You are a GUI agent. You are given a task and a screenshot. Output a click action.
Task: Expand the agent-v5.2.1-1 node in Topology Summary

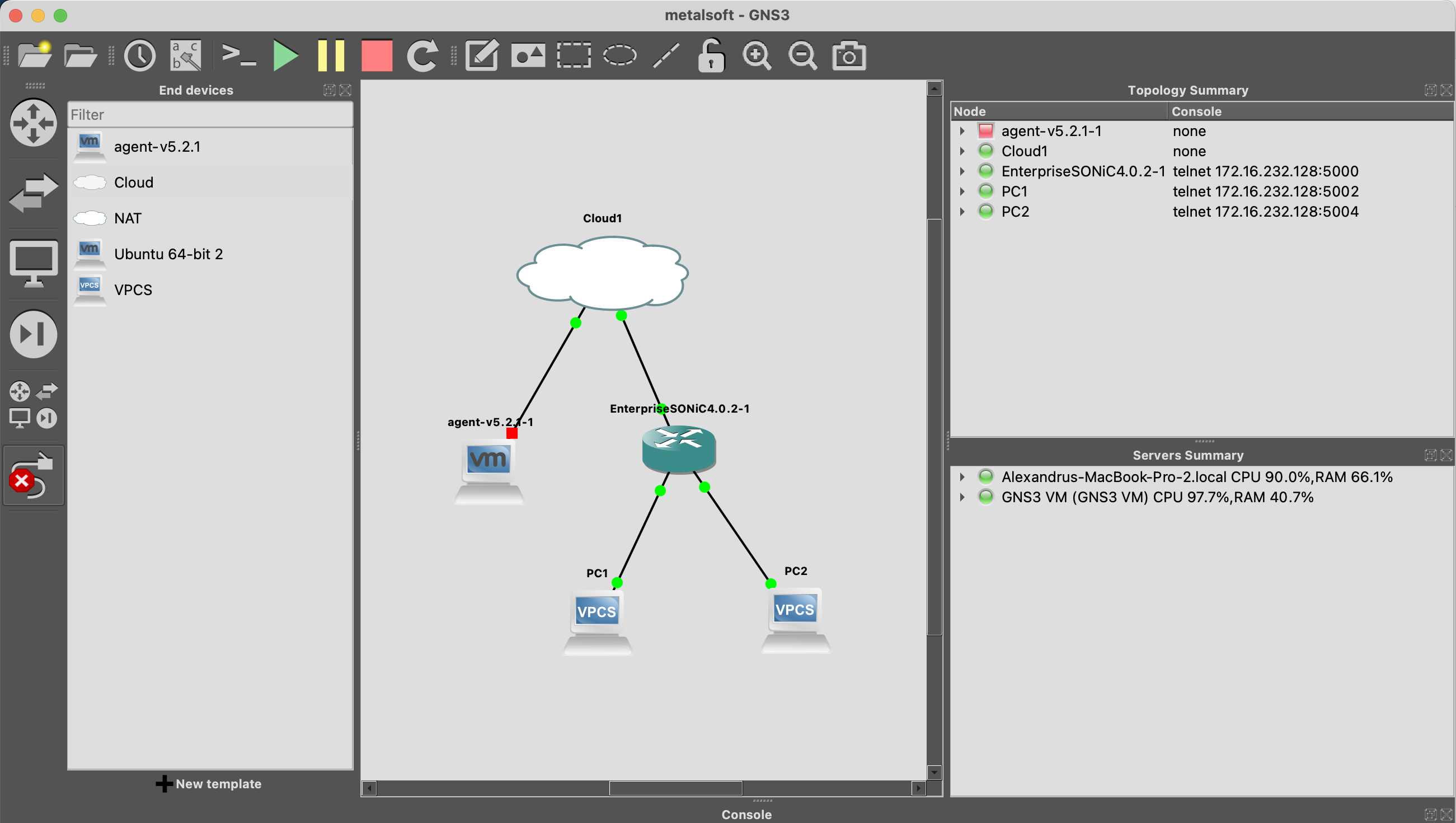click(x=962, y=131)
